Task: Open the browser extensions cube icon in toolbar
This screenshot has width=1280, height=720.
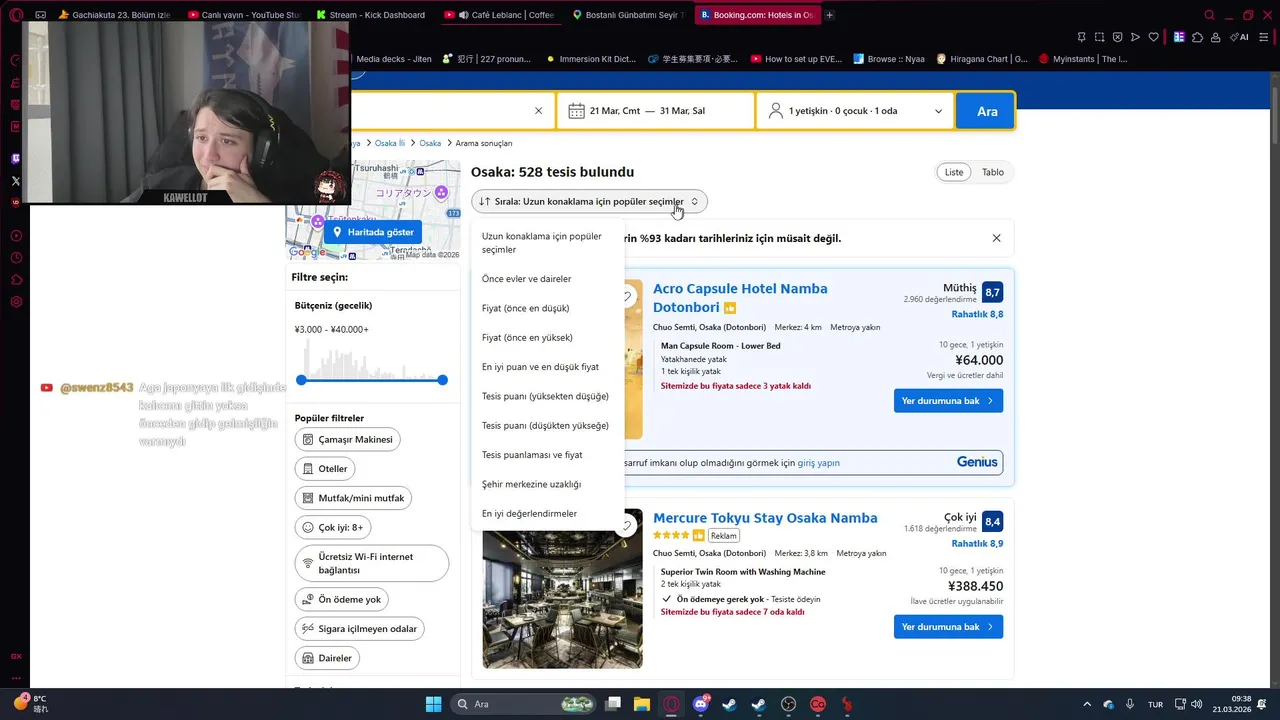Action: [x=1198, y=37]
